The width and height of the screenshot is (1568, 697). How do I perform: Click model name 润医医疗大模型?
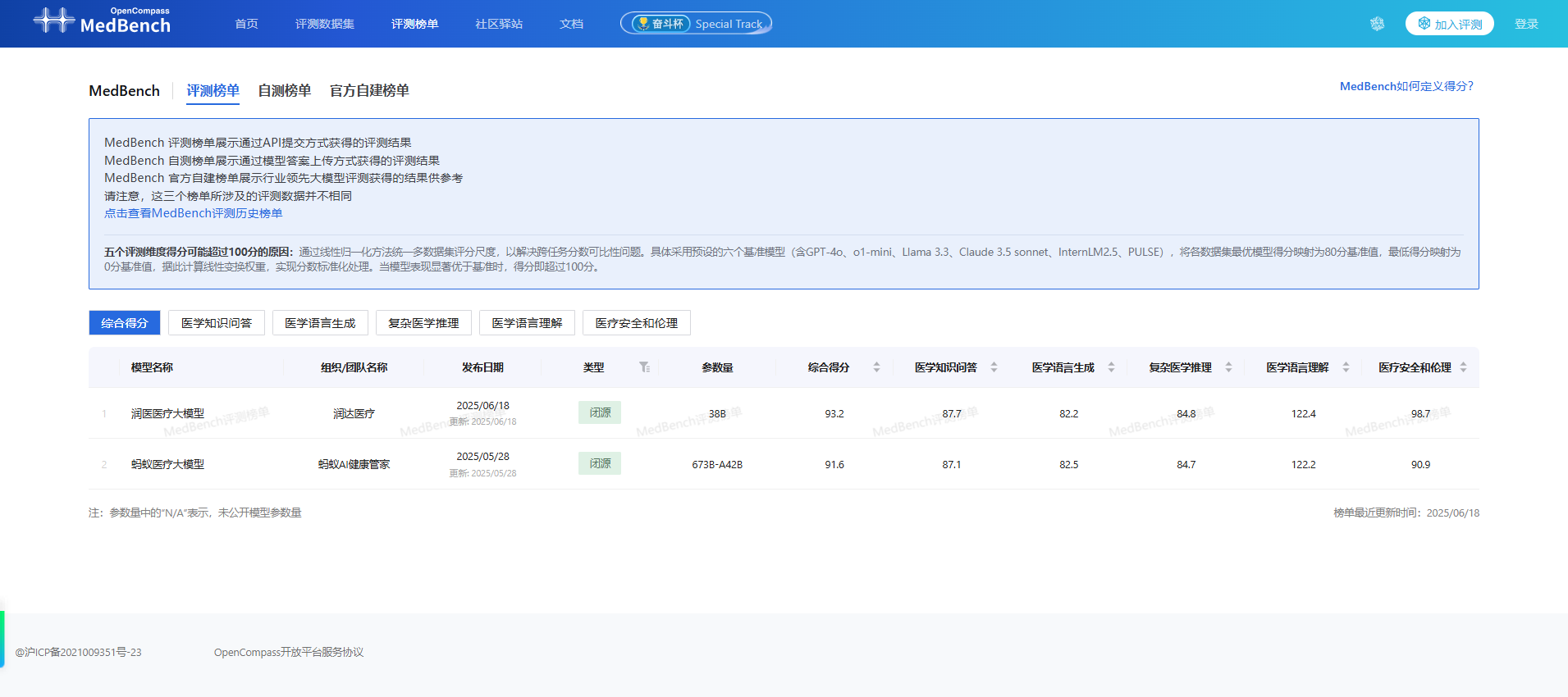point(167,413)
